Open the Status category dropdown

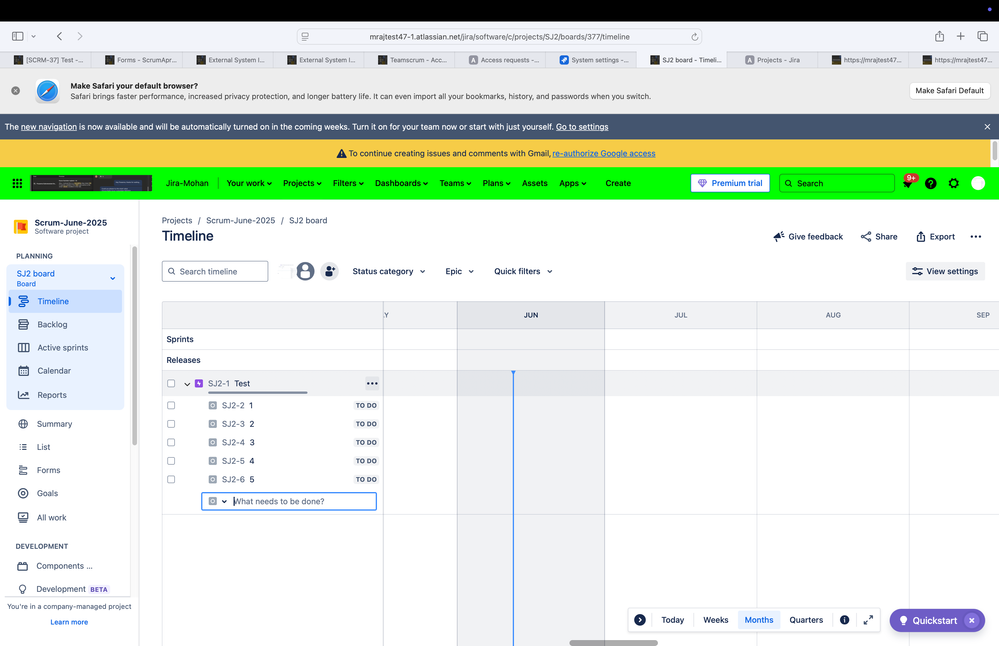point(389,271)
